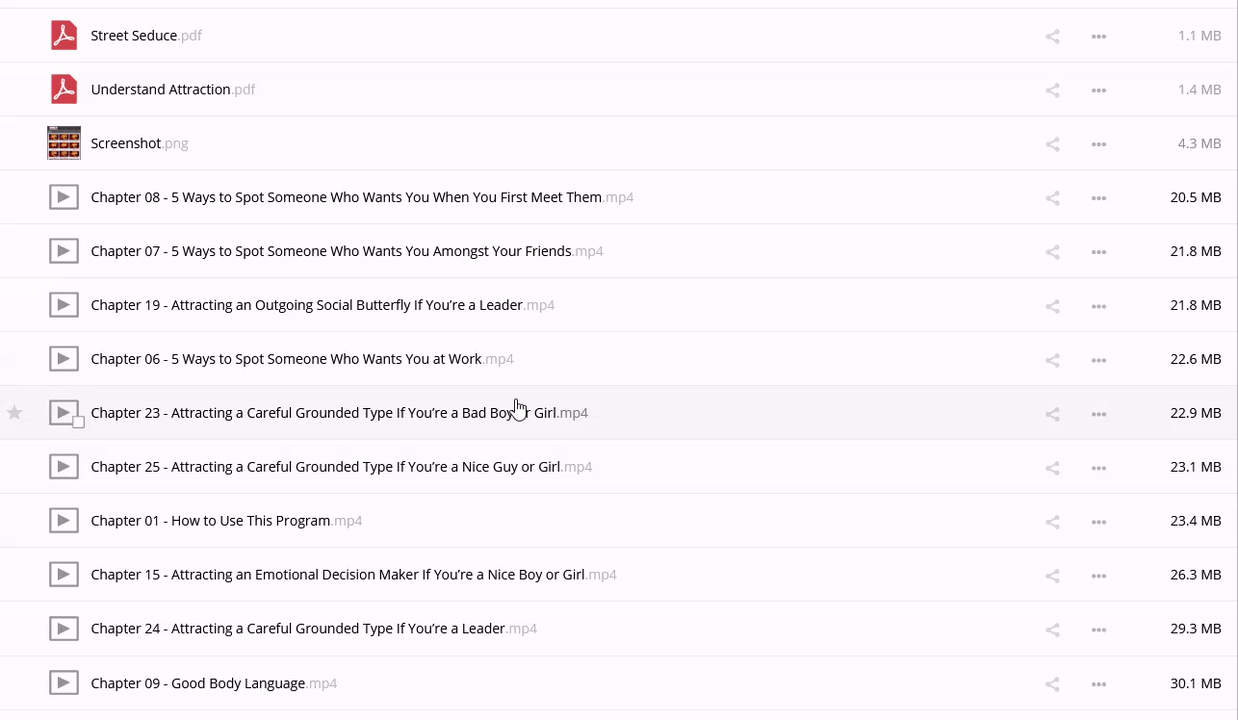Image resolution: width=1238 pixels, height=720 pixels.
Task: Expand more actions for Chapter 25 video
Action: (1098, 468)
